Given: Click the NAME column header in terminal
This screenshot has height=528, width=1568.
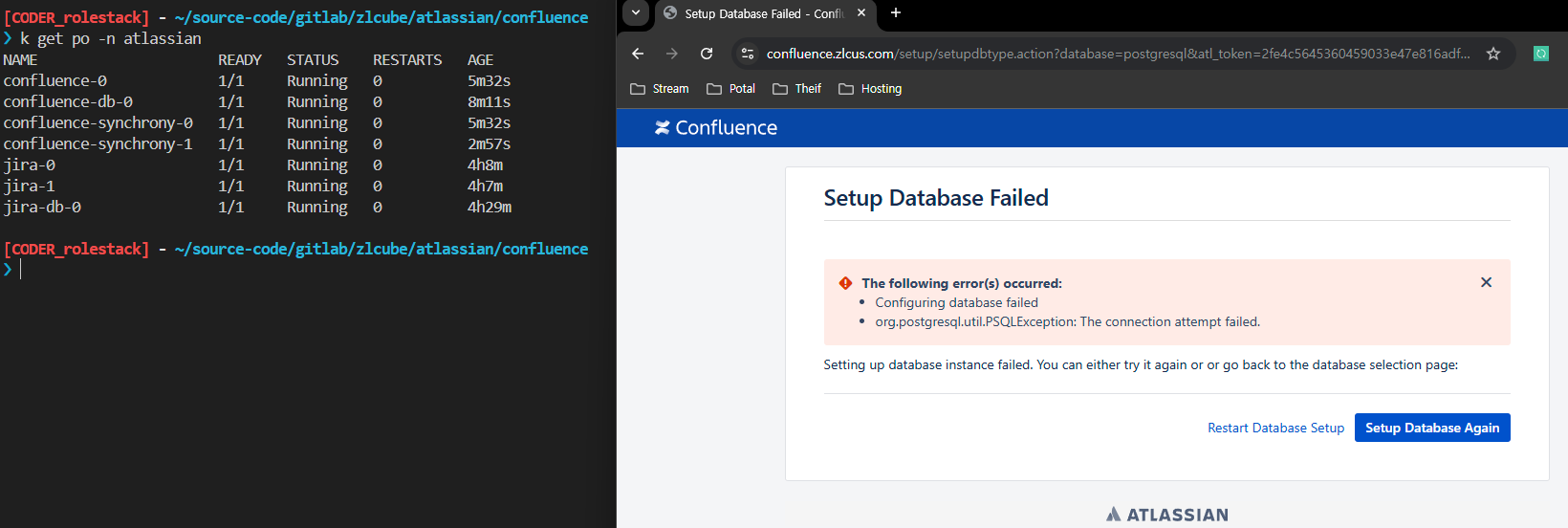Looking at the screenshot, I should coord(20,59).
